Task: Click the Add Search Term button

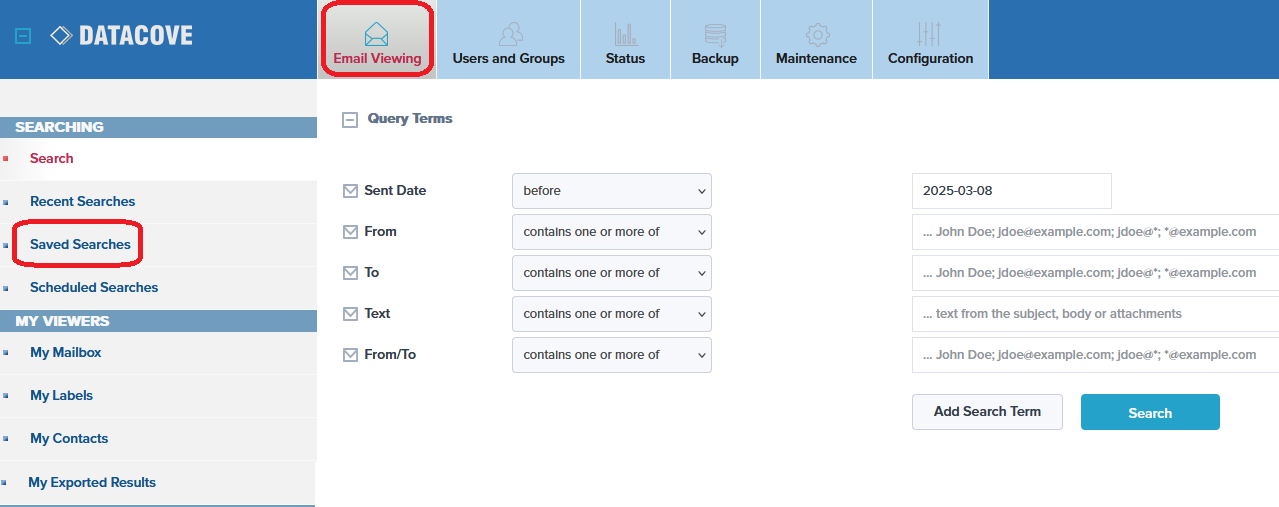Action: (x=987, y=411)
